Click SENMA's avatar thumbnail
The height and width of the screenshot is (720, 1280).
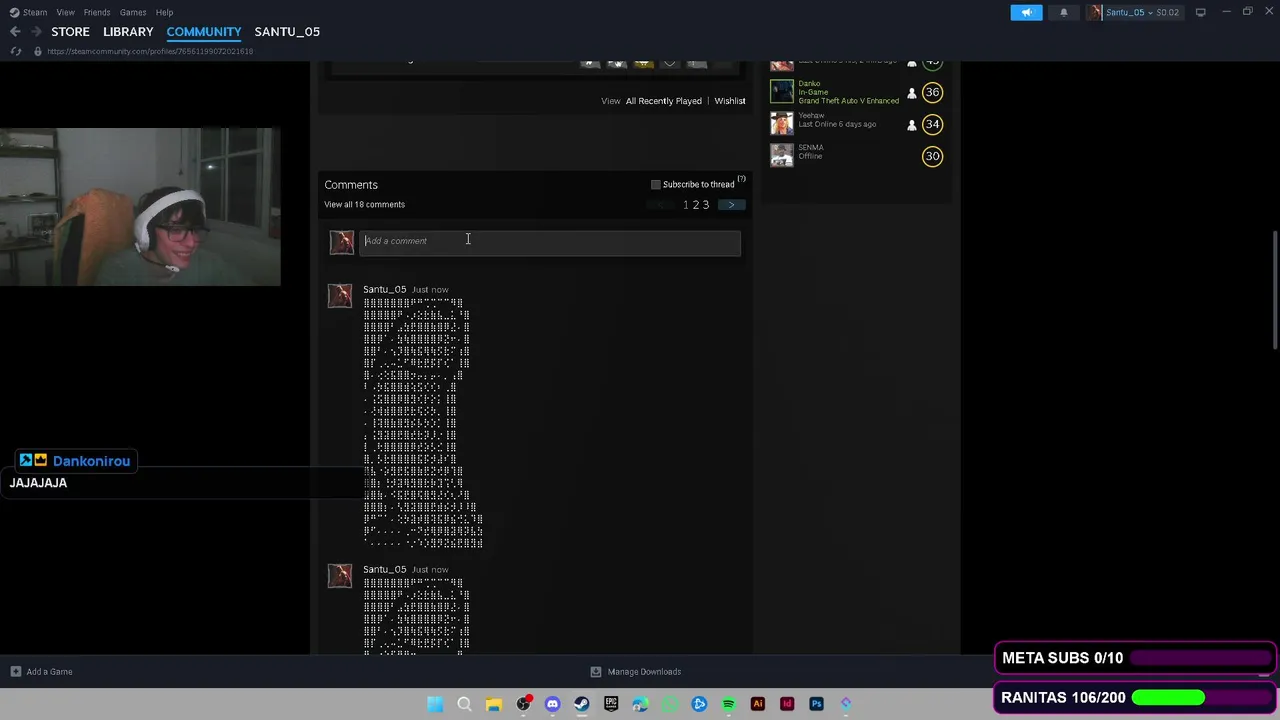pos(782,156)
